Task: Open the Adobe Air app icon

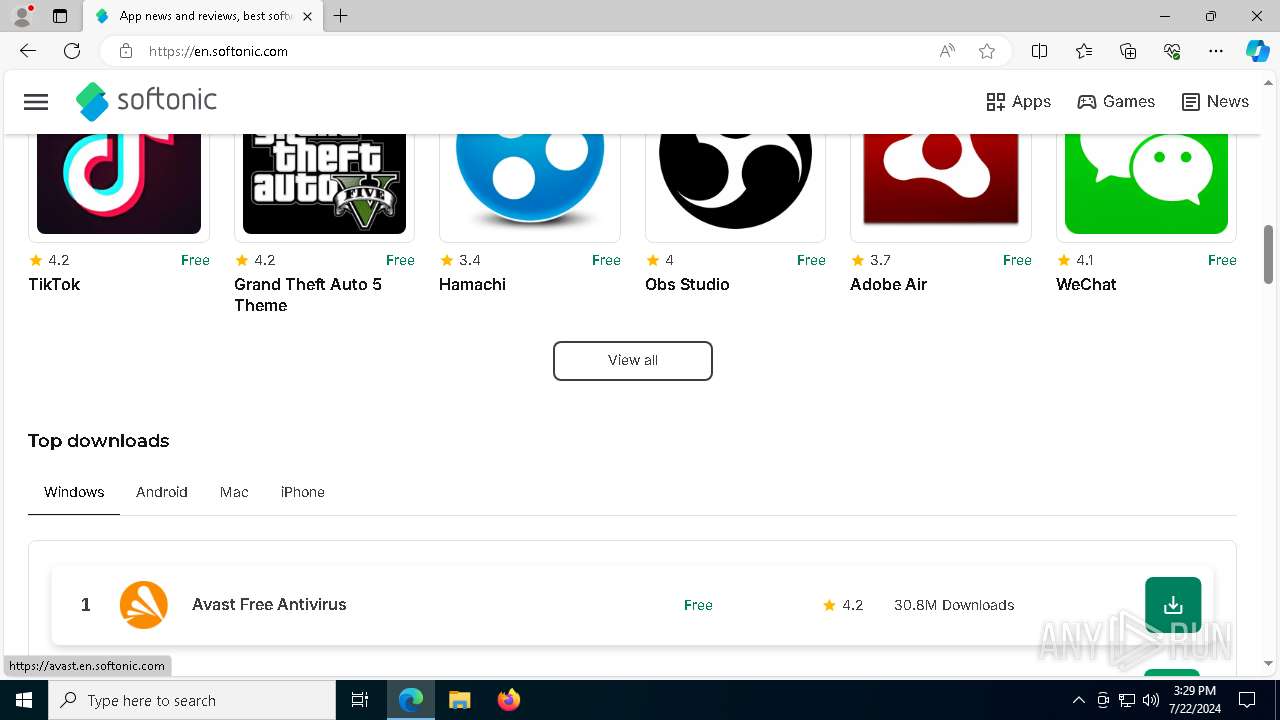Action: click(941, 180)
